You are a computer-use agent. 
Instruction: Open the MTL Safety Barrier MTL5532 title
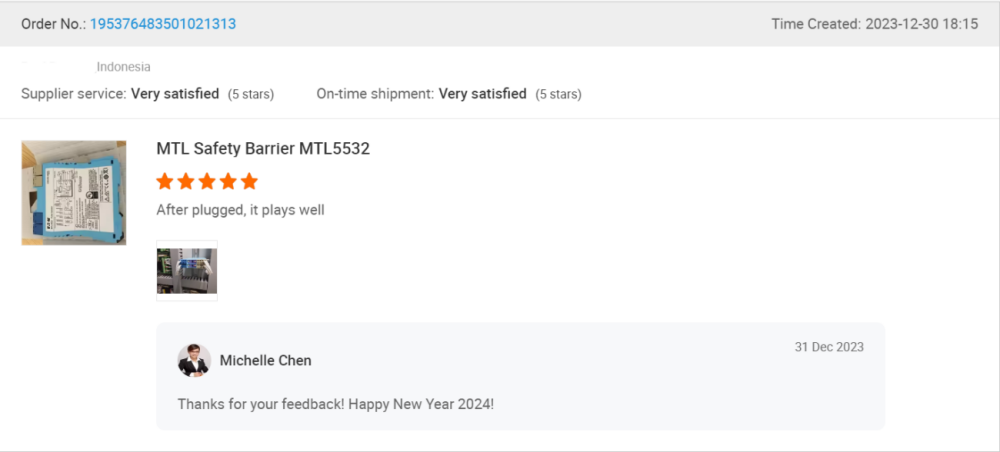263,149
